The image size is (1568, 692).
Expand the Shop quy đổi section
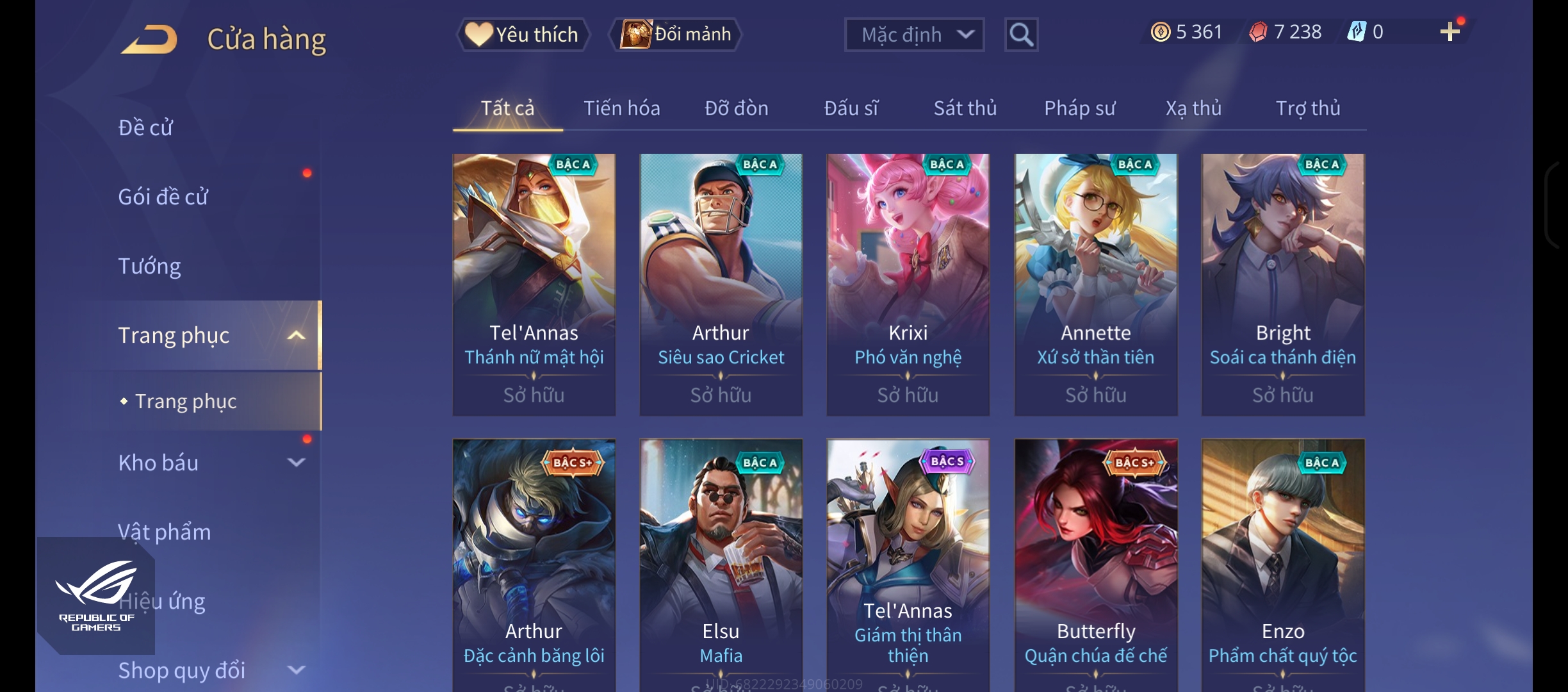pos(297,670)
